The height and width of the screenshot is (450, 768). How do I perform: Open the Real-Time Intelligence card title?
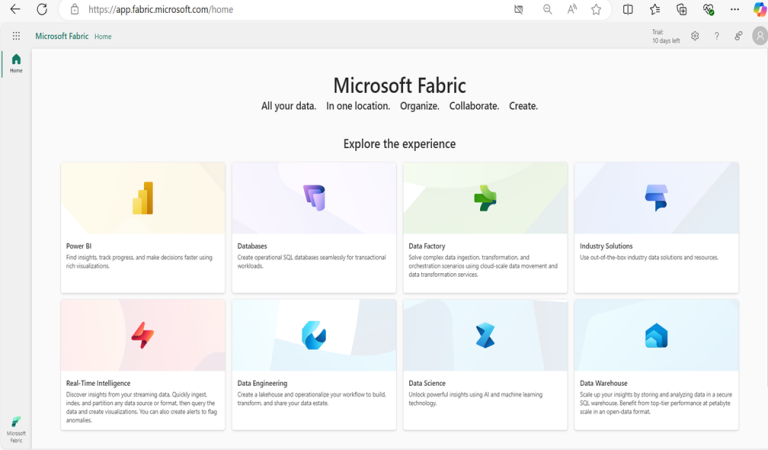(x=98, y=383)
